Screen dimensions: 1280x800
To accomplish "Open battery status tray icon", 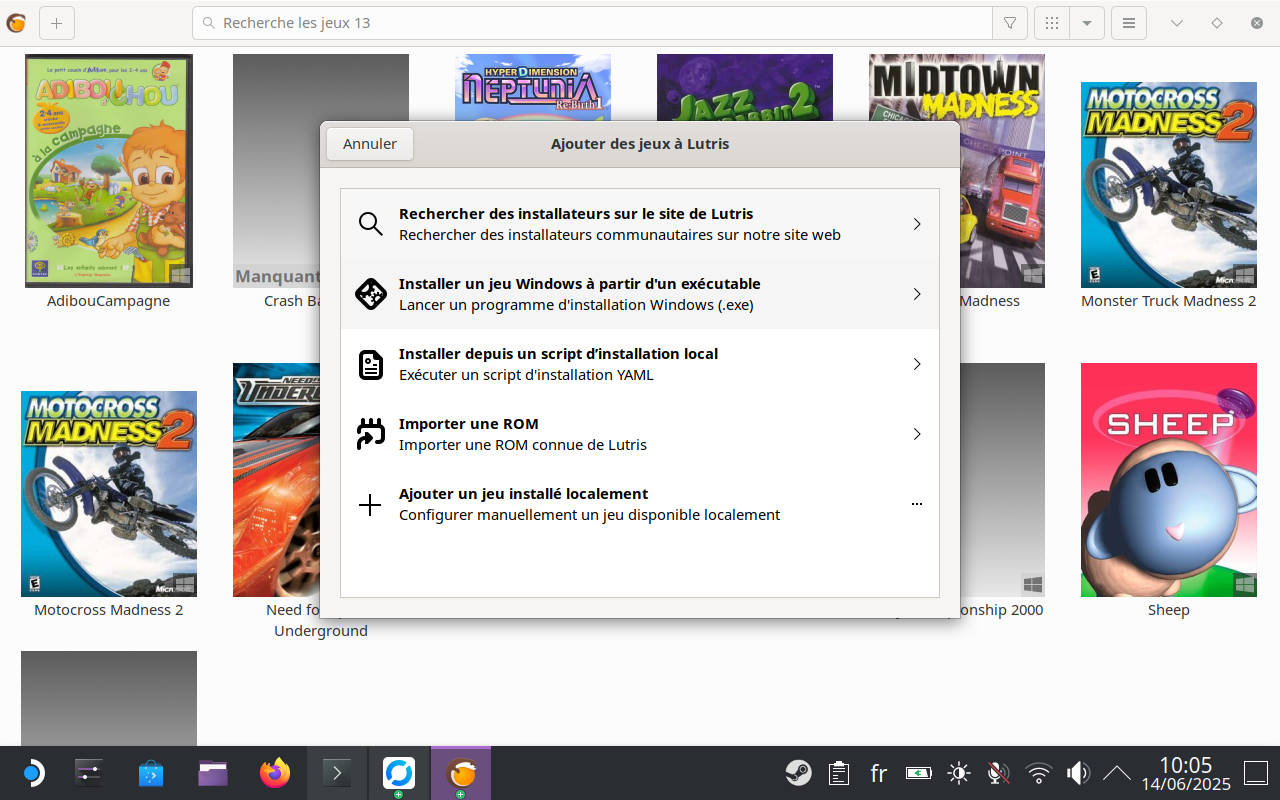I will click(919, 773).
